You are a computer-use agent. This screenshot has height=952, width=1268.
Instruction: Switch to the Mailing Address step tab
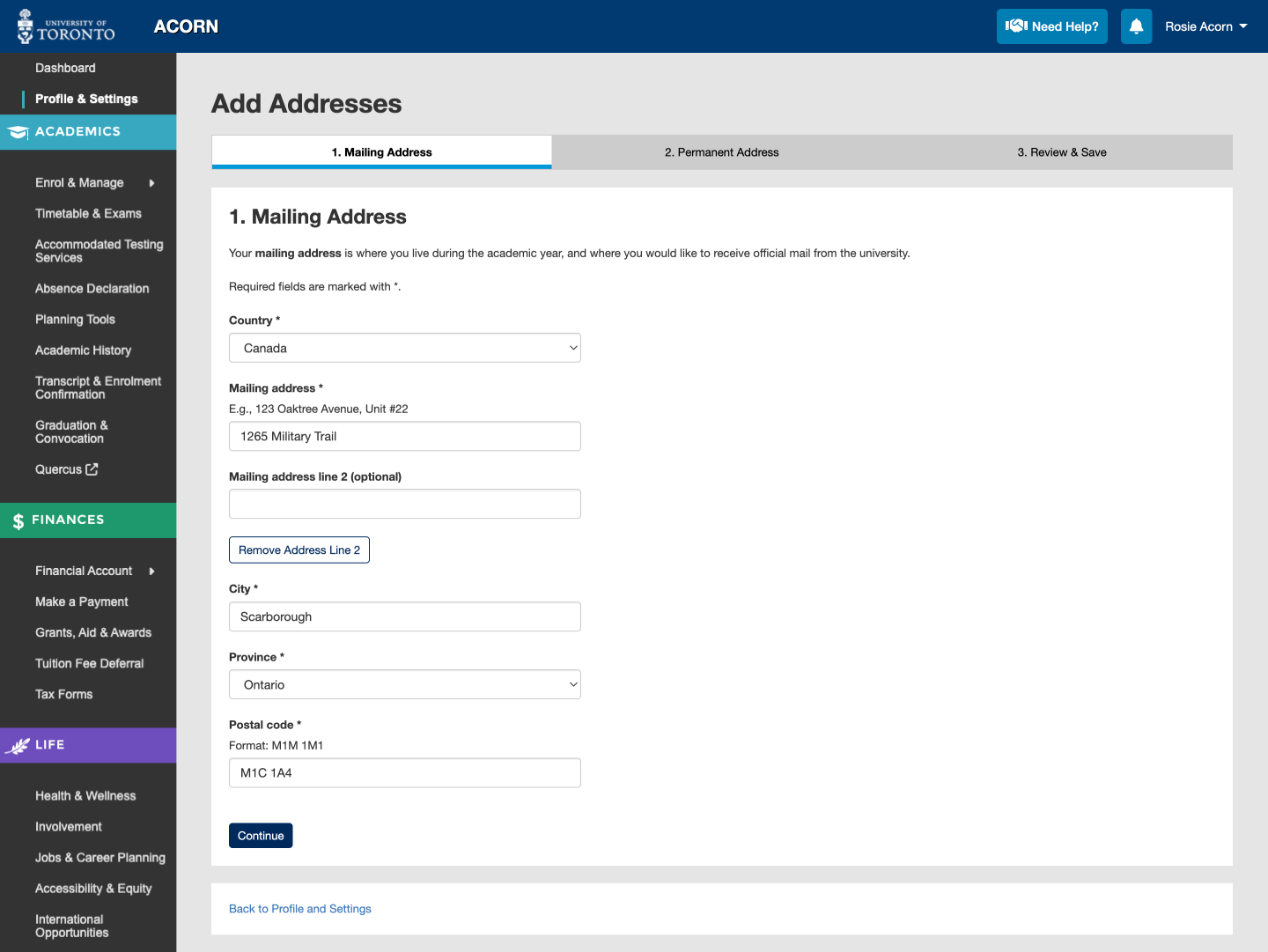[381, 151]
